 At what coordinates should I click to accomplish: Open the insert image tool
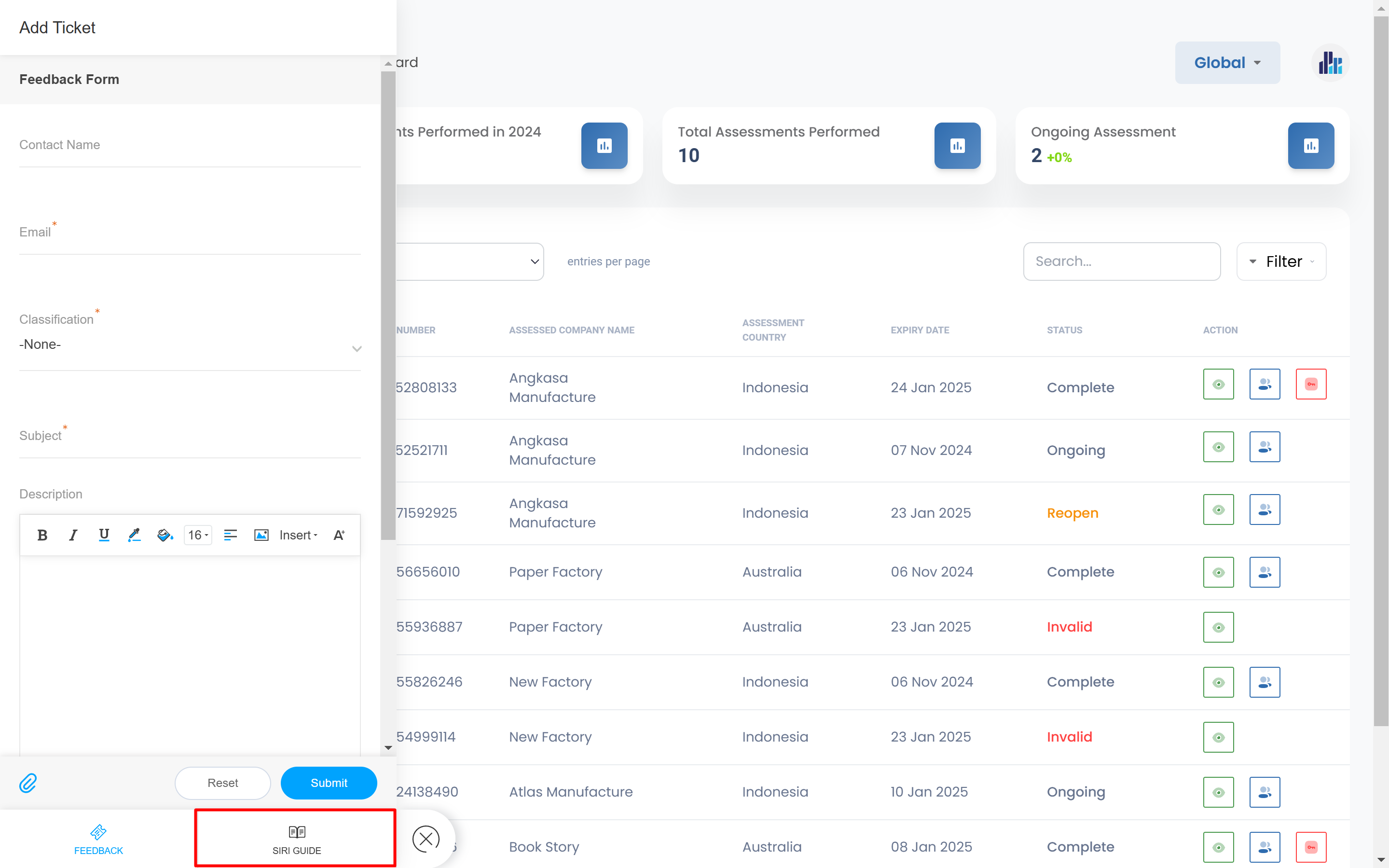coord(261,535)
